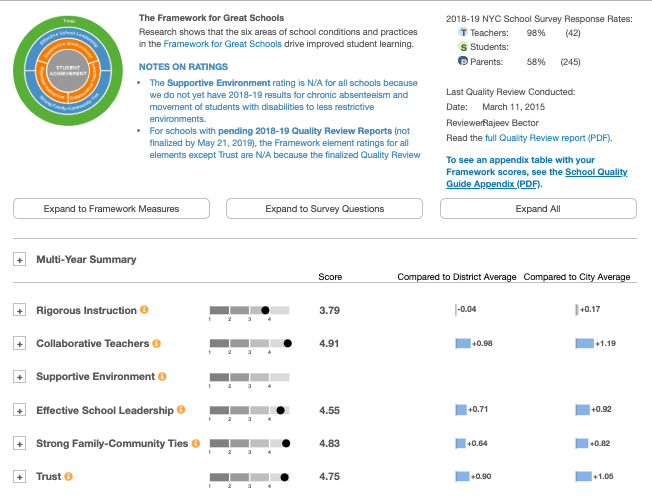Expand the Collaborative Teachers row
This screenshot has width=652, height=500.
pyautogui.click(x=19, y=343)
